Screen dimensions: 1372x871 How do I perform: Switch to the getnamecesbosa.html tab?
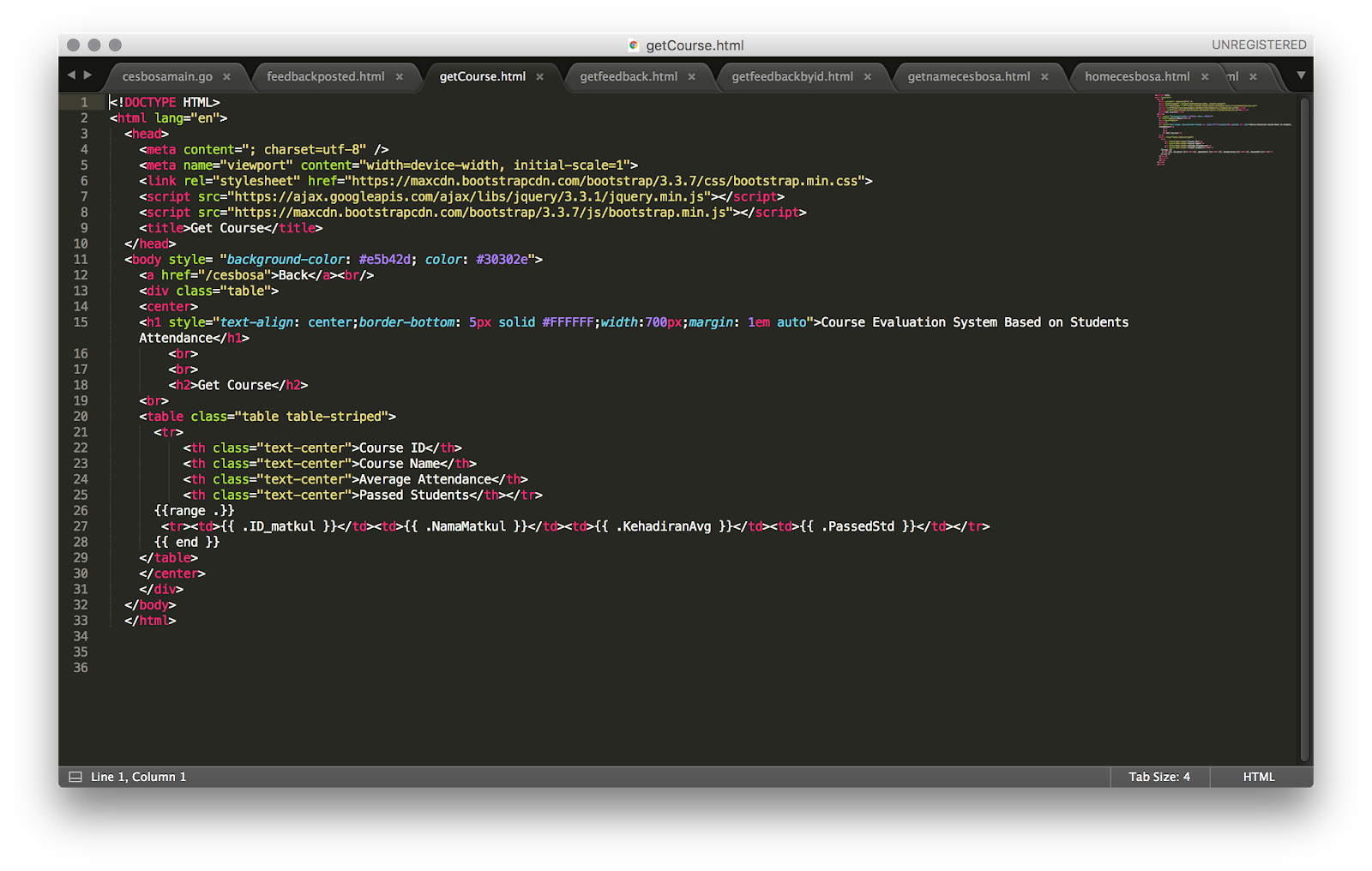969,76
